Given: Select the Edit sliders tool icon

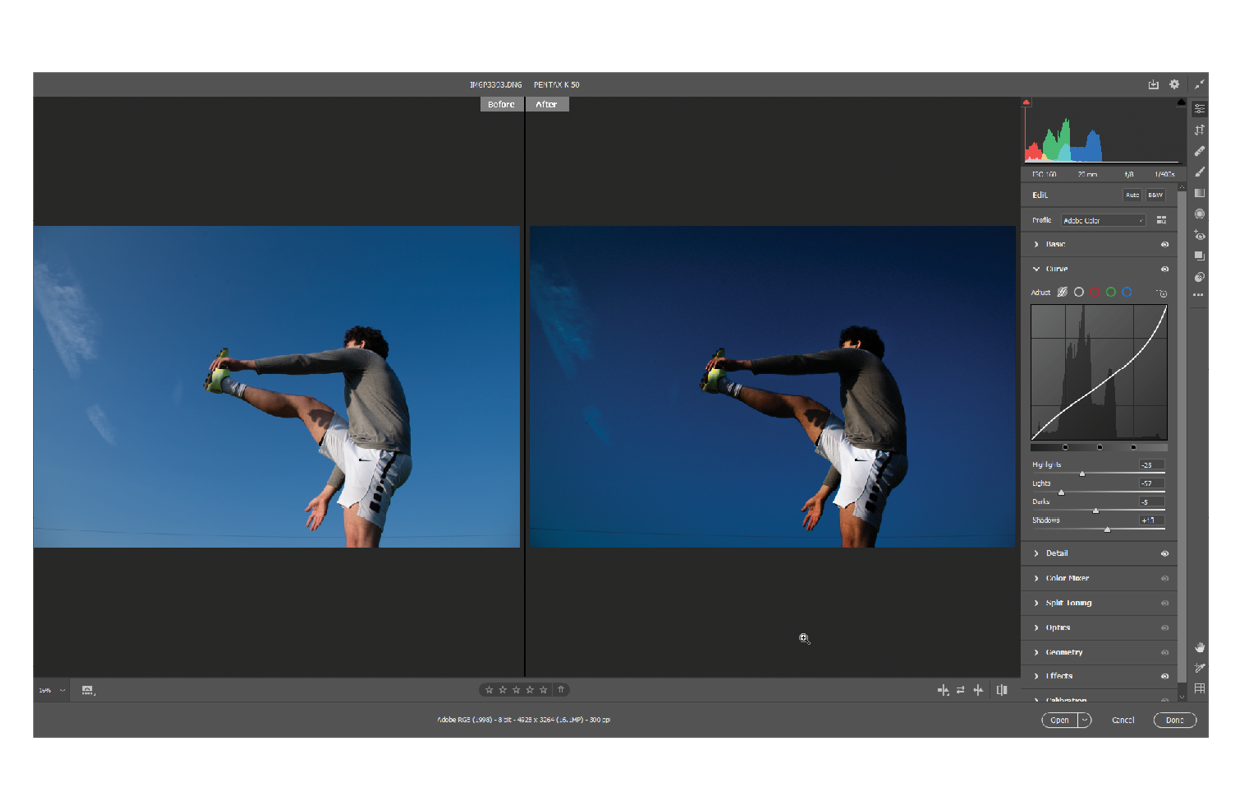Looking at the screenshot, I should click(1199, 109).
